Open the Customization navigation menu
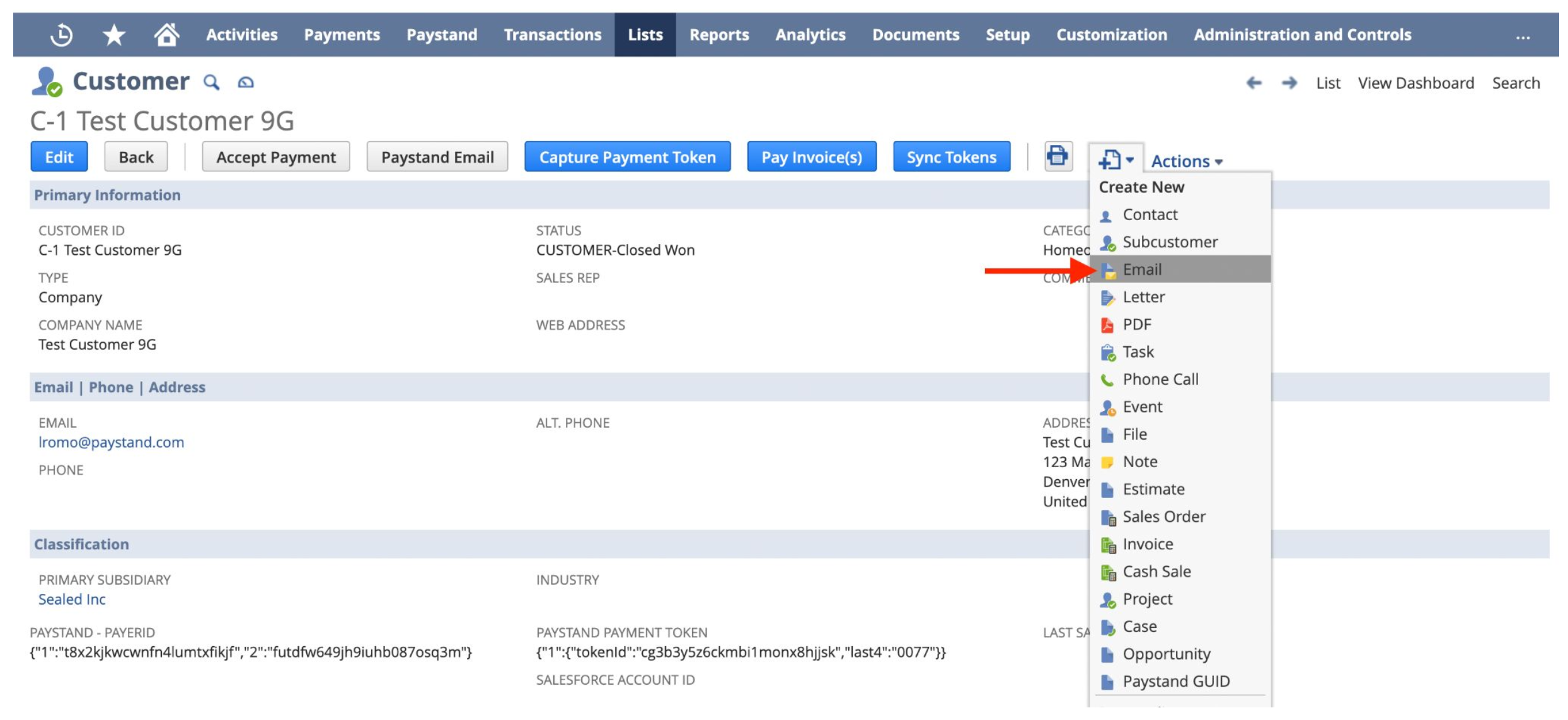Image resolution: width=1568 pixels, height=720 pixels. pos(1112,35)
